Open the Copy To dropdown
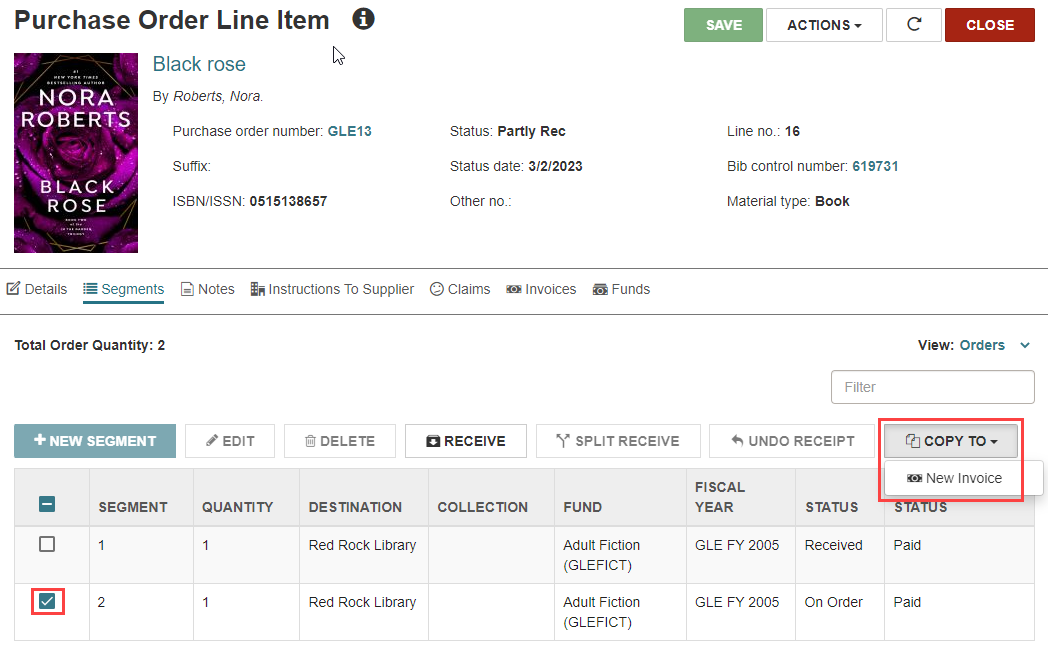 [951, 441]
